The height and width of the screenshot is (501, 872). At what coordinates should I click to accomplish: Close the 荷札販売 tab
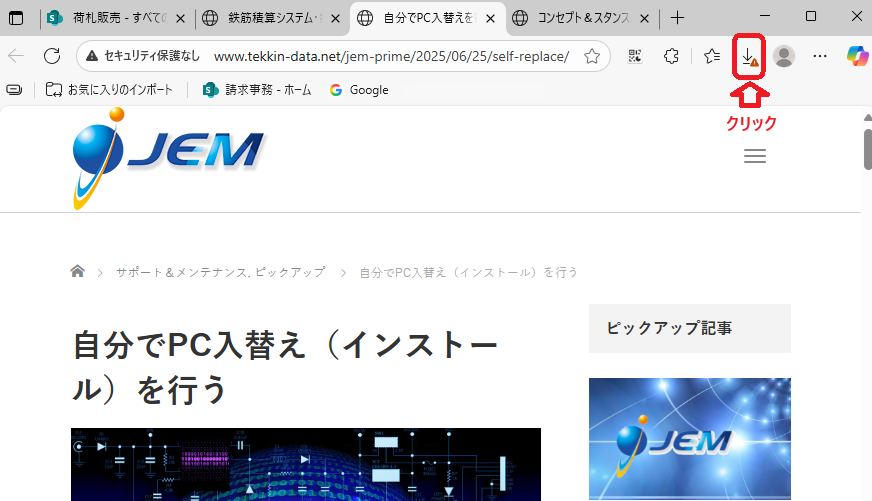180,18
